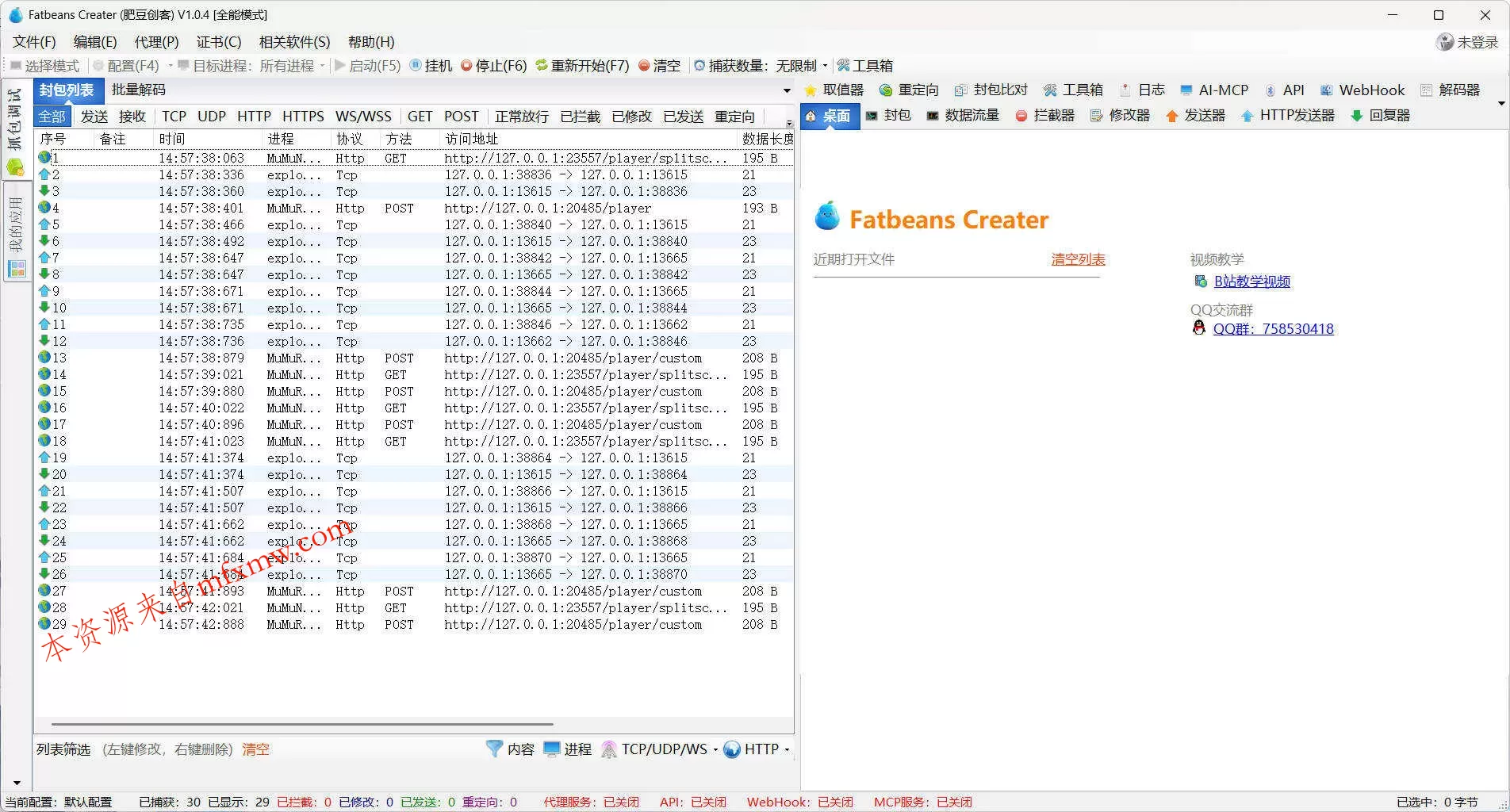Open the 封包比对 packet compare tool

point(991,90)
